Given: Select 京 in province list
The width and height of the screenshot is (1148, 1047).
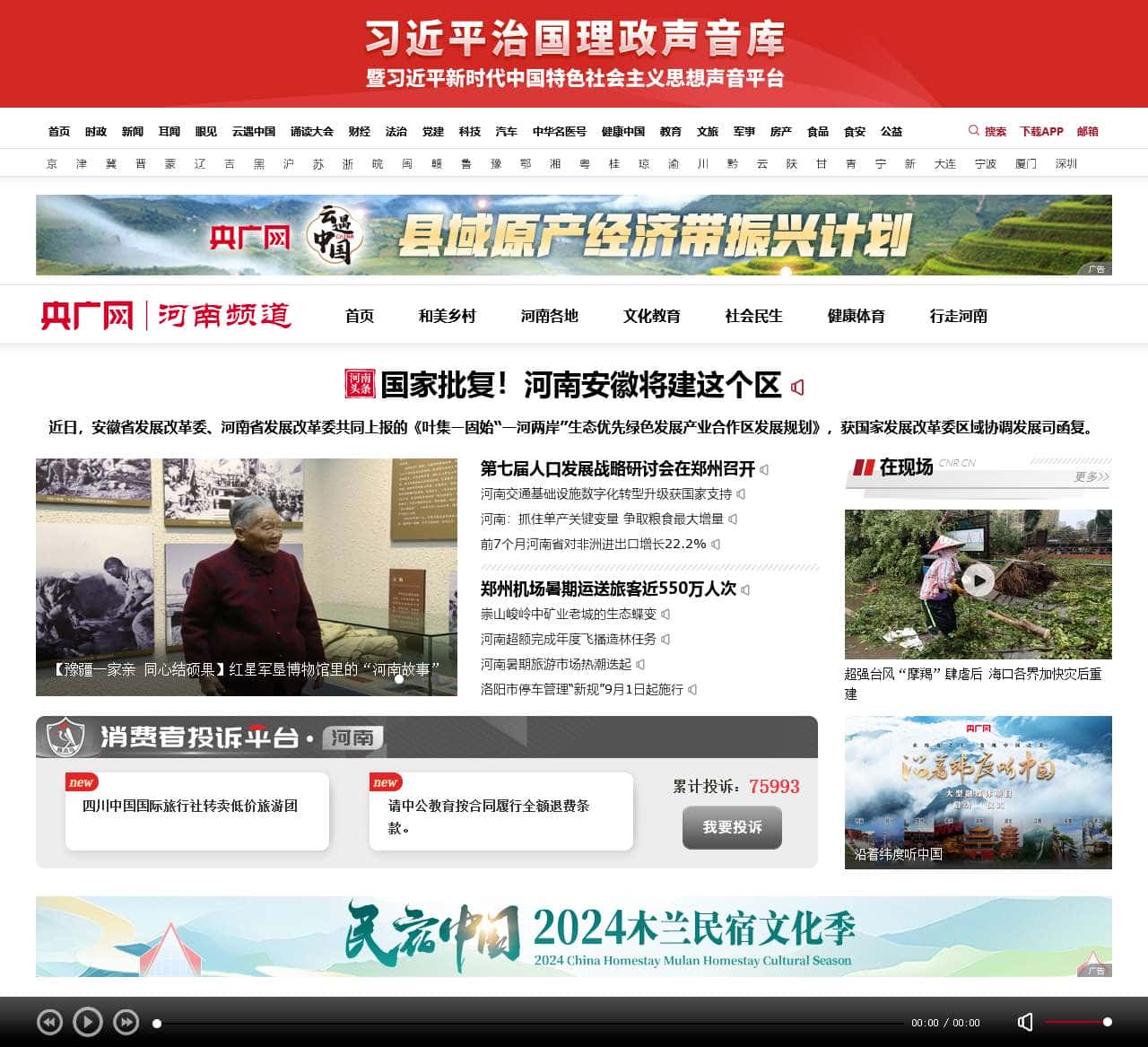Looking at the screenshot, I should 52,163.
